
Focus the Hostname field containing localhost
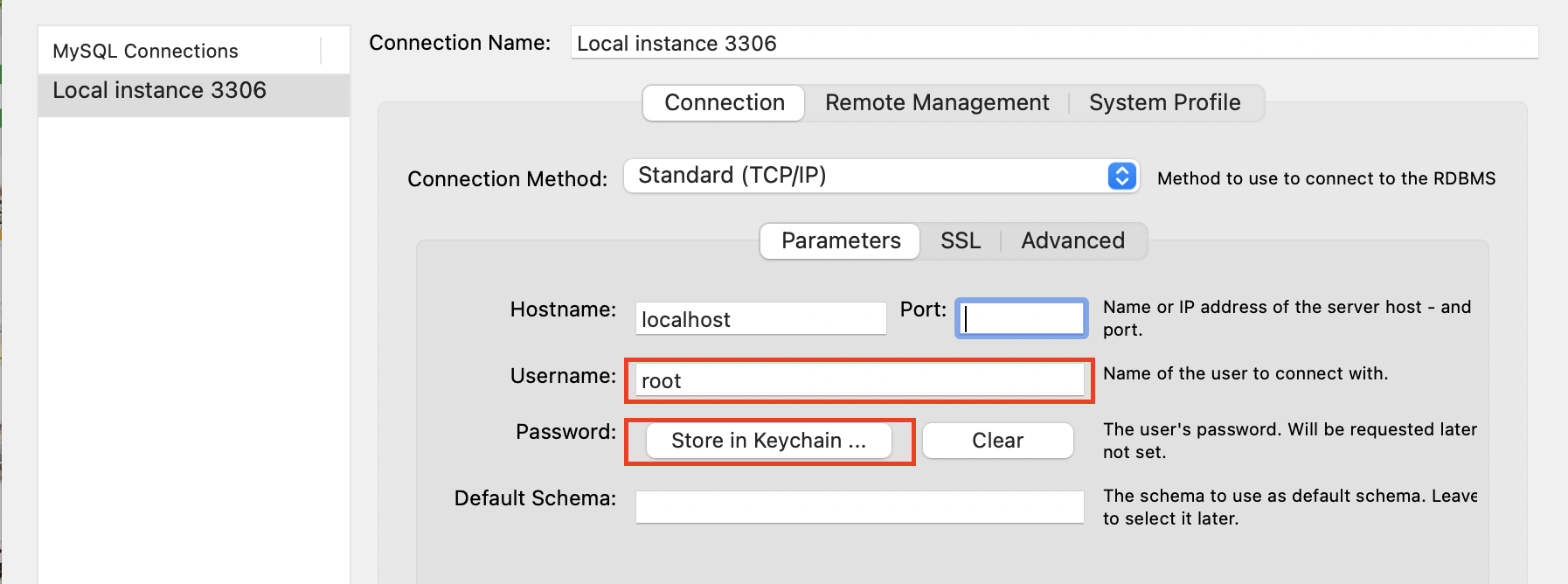tap(760, 319)
